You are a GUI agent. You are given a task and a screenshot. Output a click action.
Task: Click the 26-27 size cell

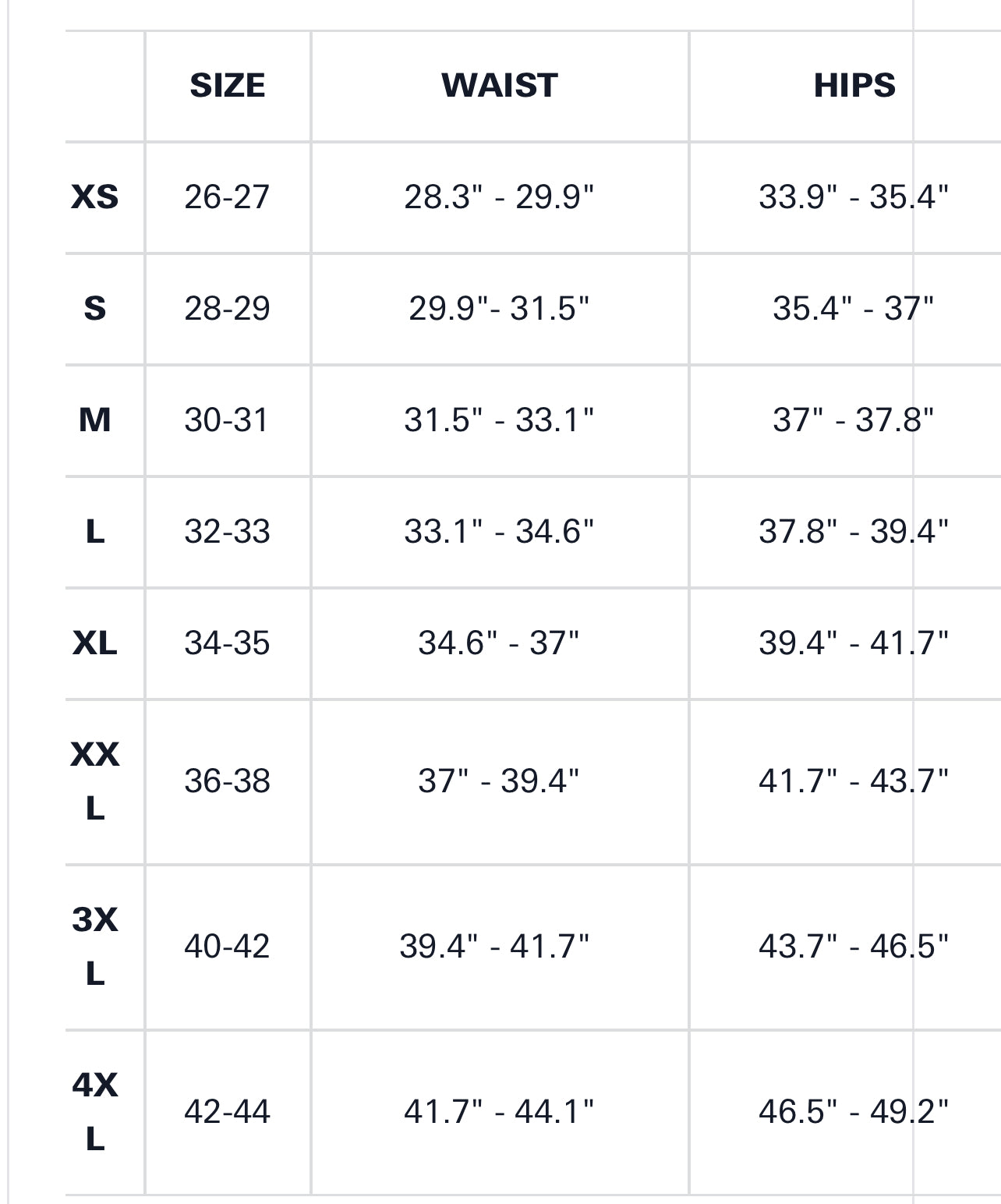[227, 197]
